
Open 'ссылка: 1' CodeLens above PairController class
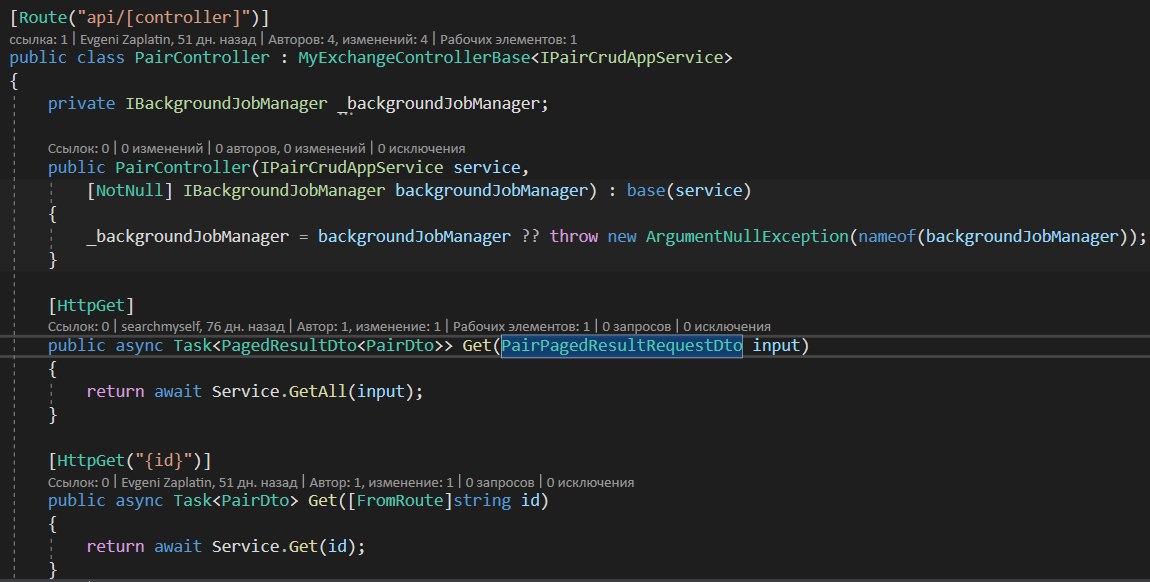tap(38, 40)
